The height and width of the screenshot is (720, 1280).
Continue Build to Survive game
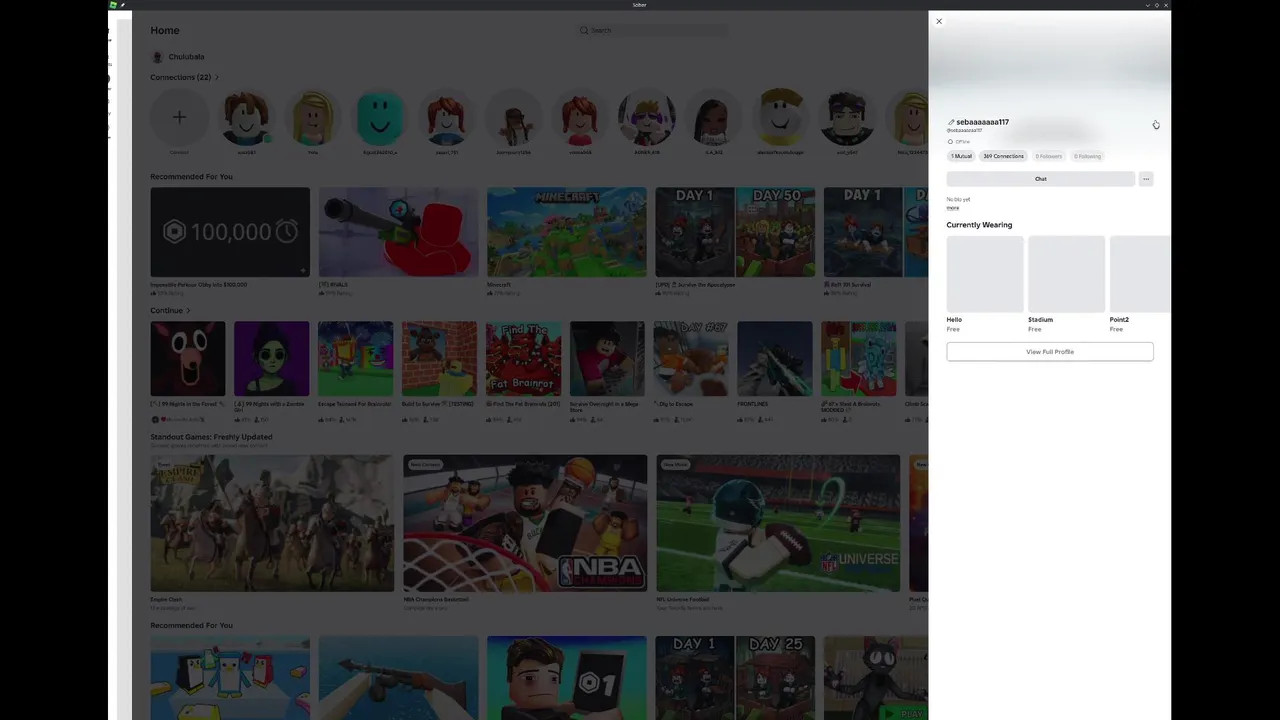(440, 359)
